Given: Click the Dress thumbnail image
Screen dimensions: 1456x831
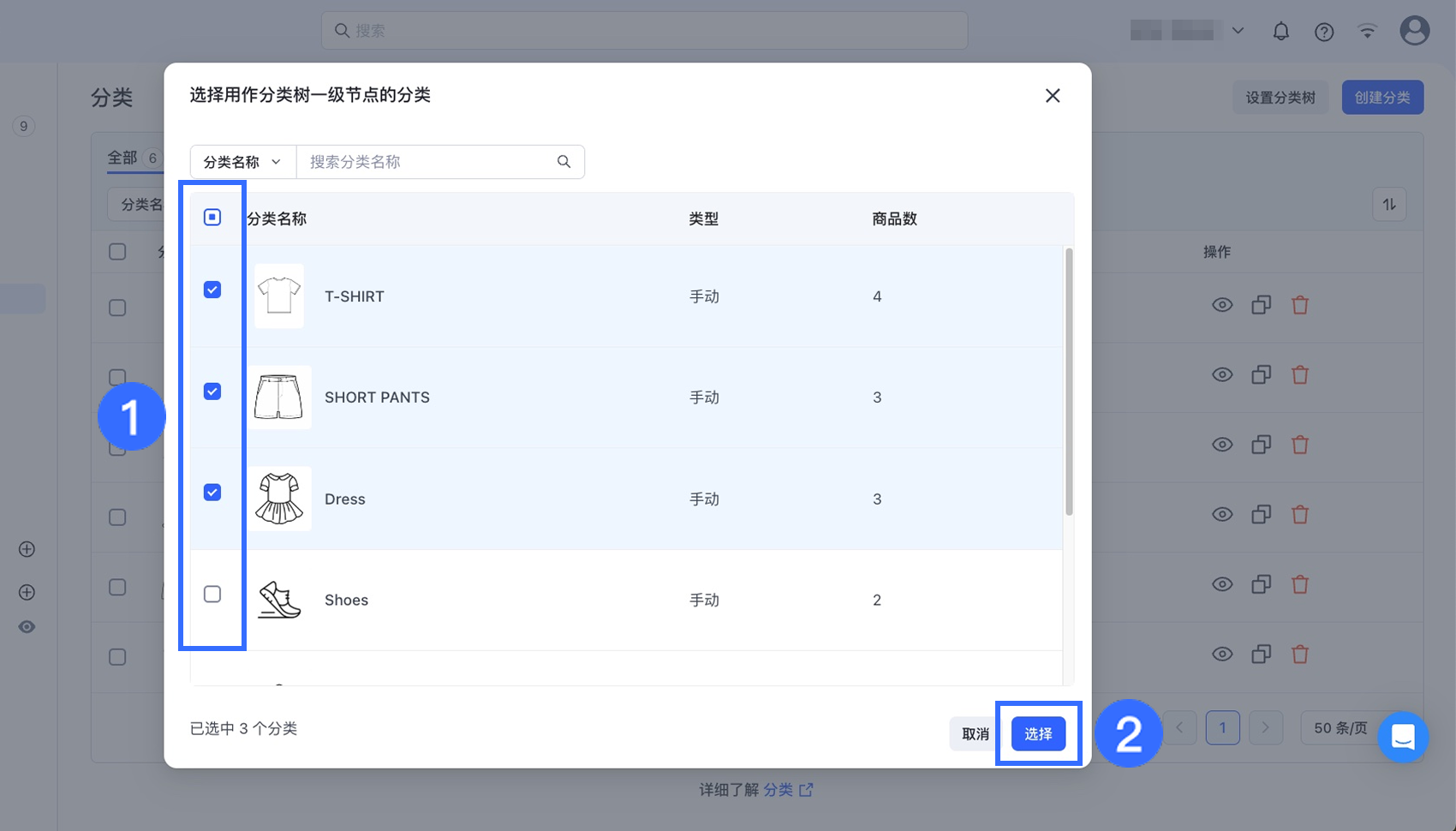Looking at the screenshot, I should pos(279,499).
